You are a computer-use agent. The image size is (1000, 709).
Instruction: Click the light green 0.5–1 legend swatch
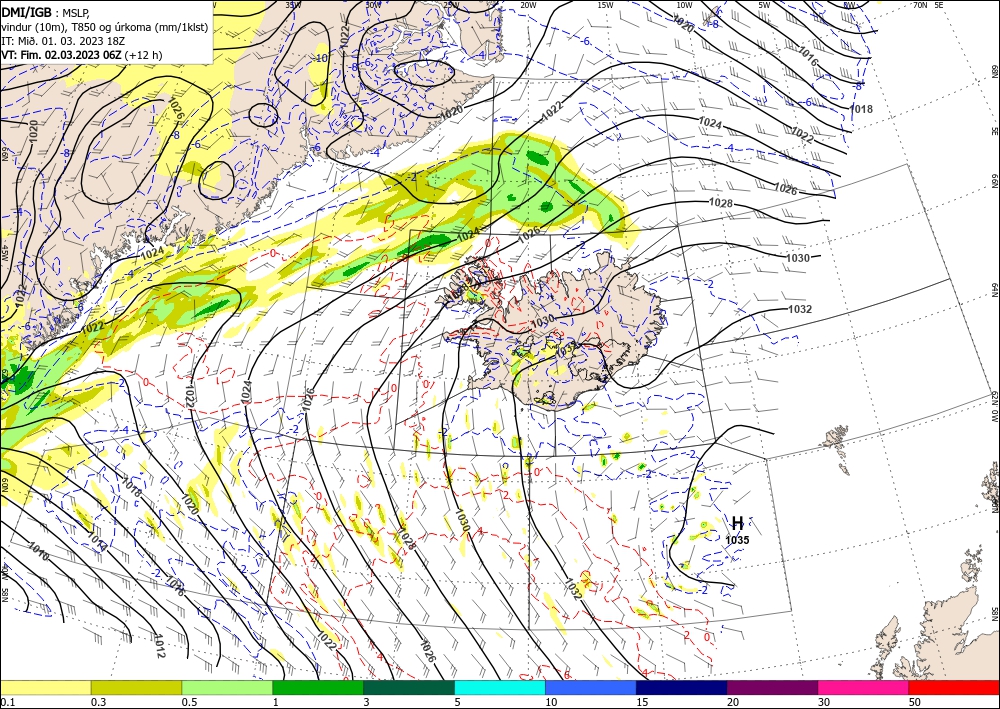click(227, 687)
